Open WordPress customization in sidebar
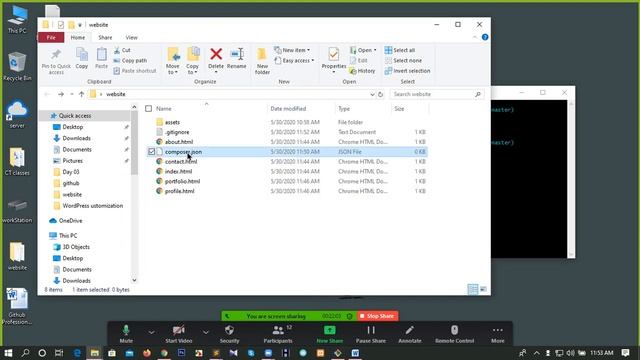This screenshot has width=640, height=360. (x=93, y=206)
